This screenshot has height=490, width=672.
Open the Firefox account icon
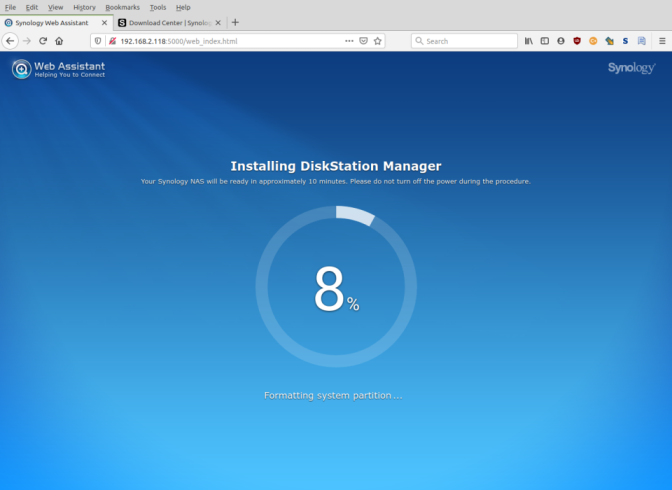561,41
